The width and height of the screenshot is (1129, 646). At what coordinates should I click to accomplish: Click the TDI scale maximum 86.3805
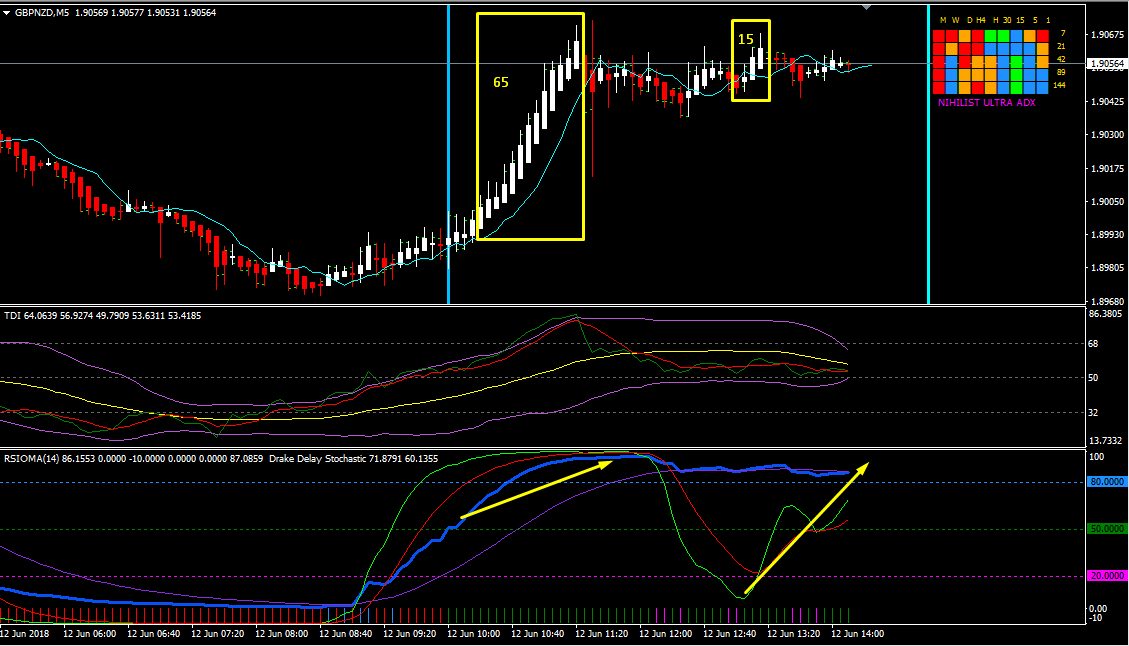click(1106, 314)
